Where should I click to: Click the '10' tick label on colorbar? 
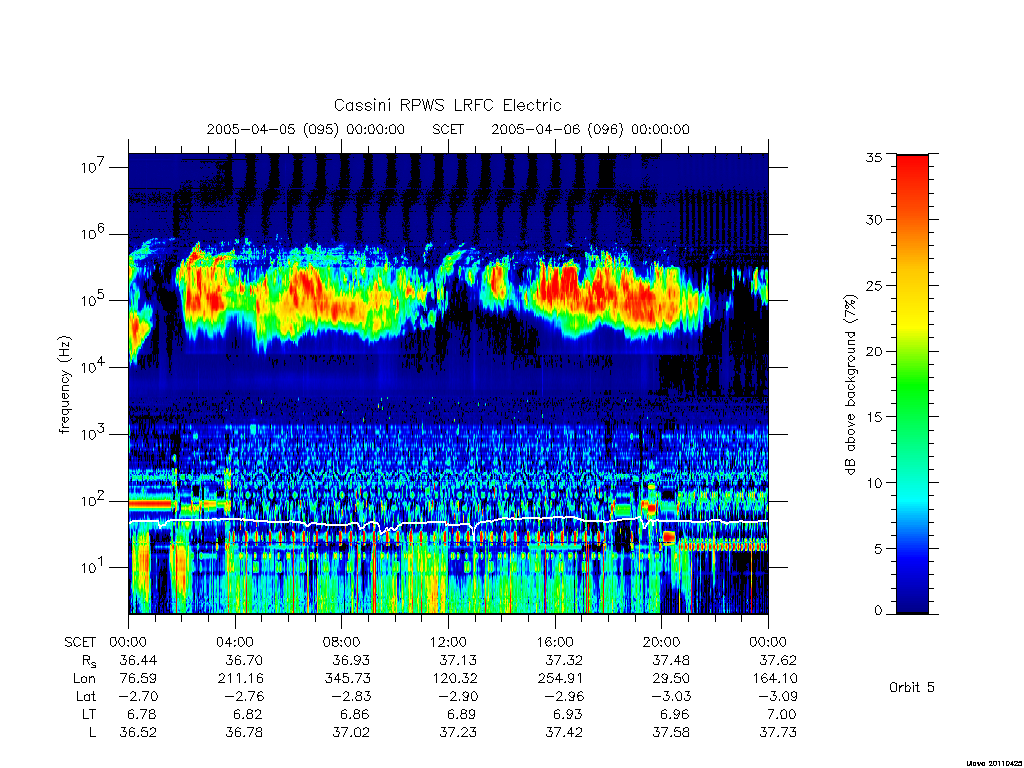pos(873,483)
